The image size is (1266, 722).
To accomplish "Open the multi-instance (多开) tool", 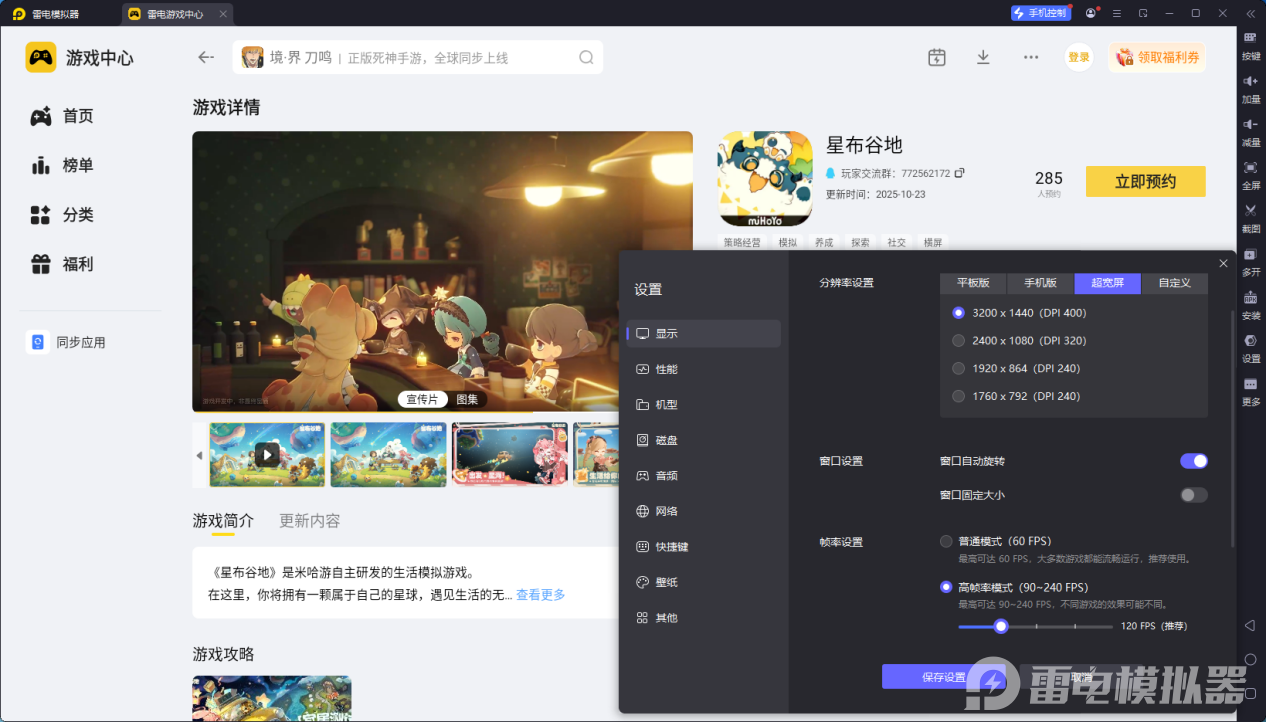I will click(1250, 255).
